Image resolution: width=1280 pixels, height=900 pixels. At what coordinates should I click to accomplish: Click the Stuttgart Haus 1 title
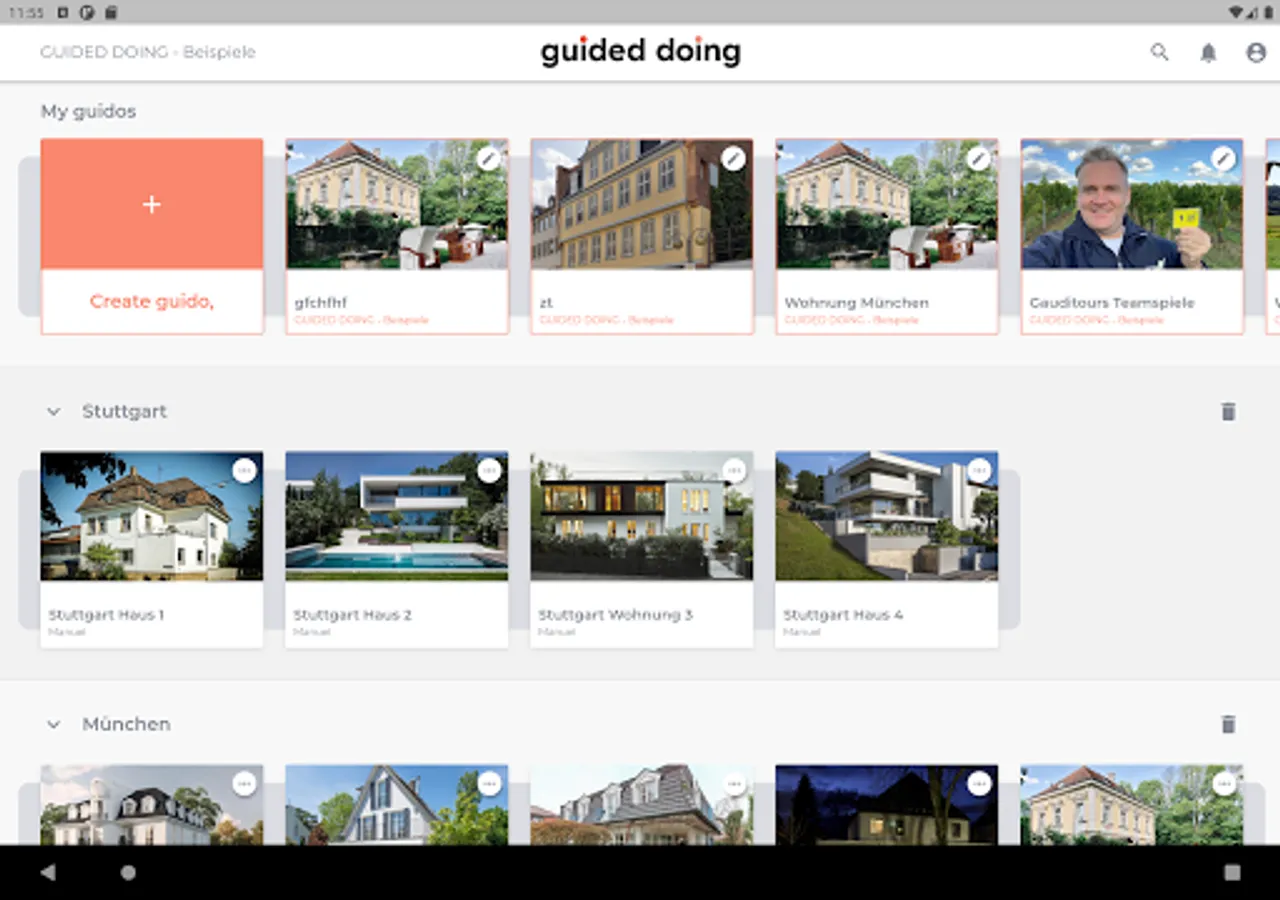pyautogui.click(x=107, y=615)
